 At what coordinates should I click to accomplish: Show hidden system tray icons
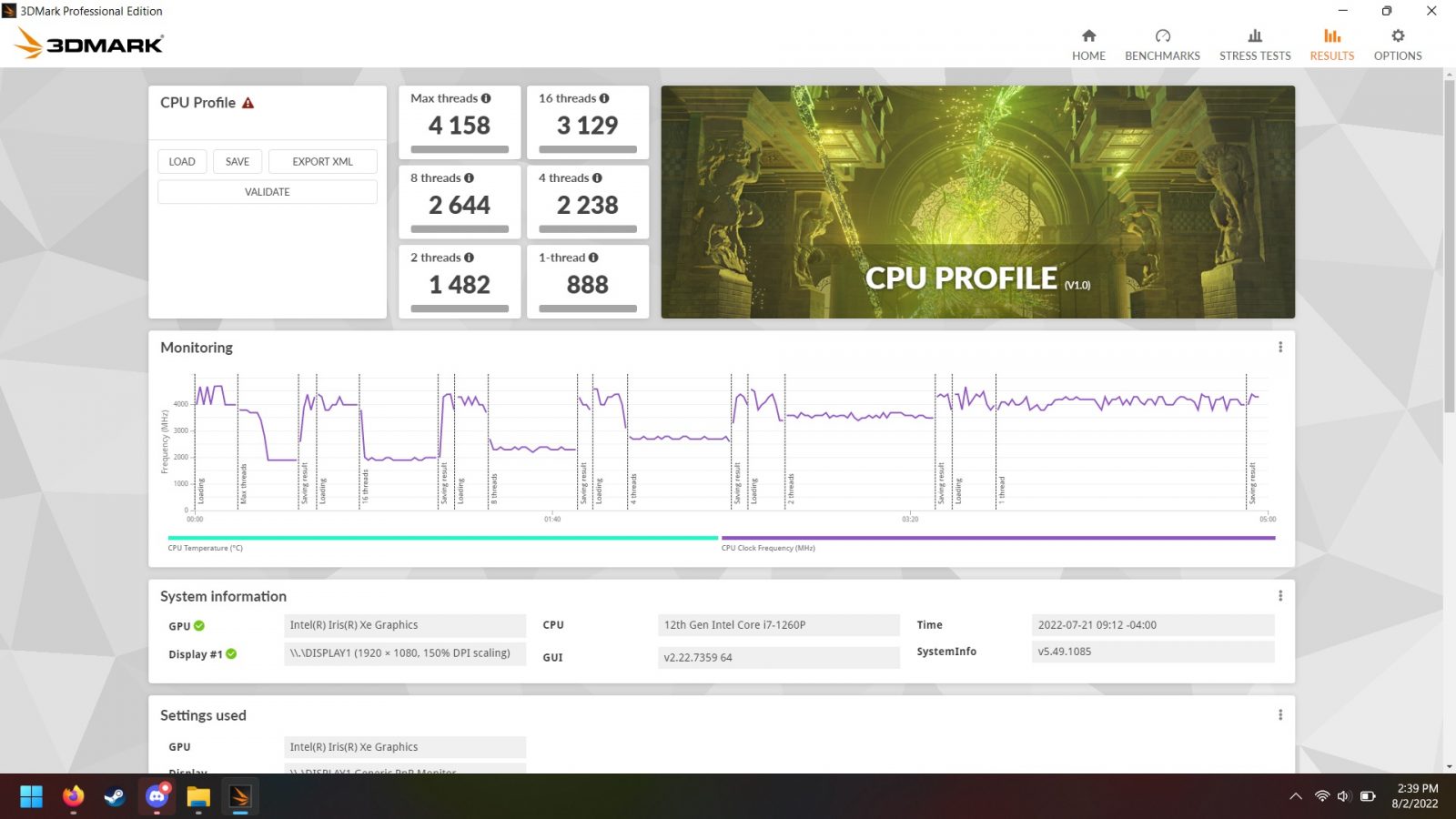pyautogui.click(x=1296, y=796)
